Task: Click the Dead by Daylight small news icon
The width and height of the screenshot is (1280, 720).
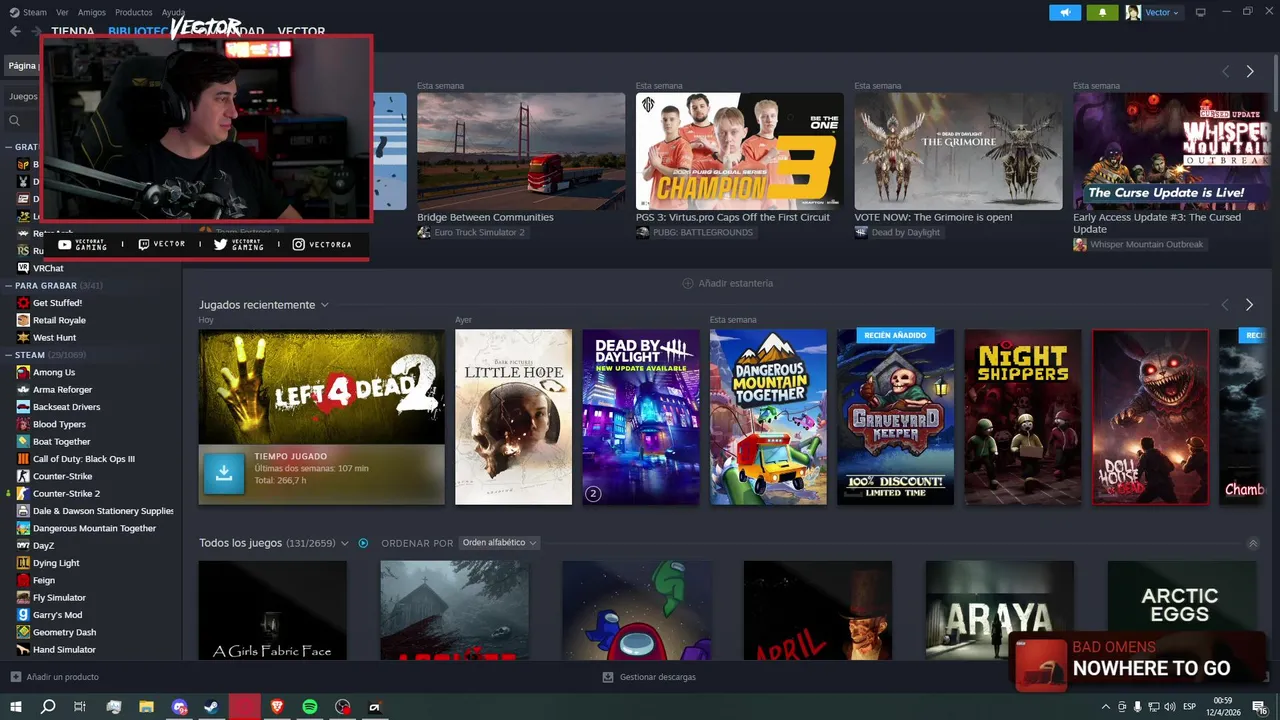Action: 861,232
